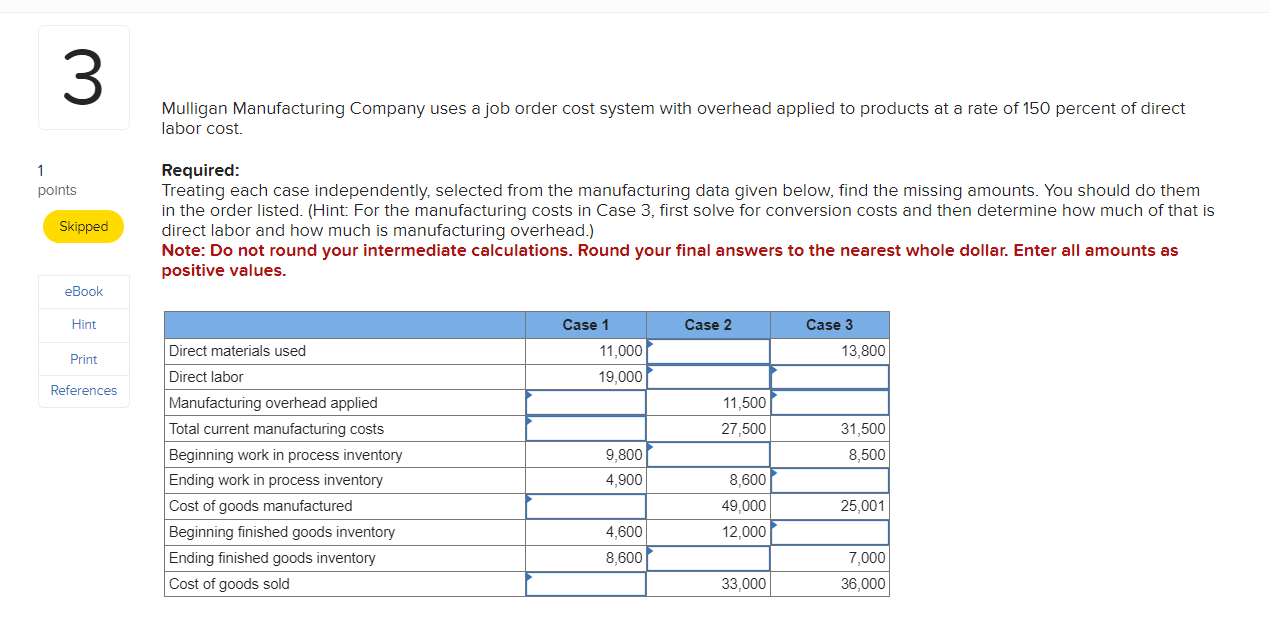The height and width of the screenshot is (638, 1270).
Task: Click Manufacturing overhead applied row label
Action: 273,403
